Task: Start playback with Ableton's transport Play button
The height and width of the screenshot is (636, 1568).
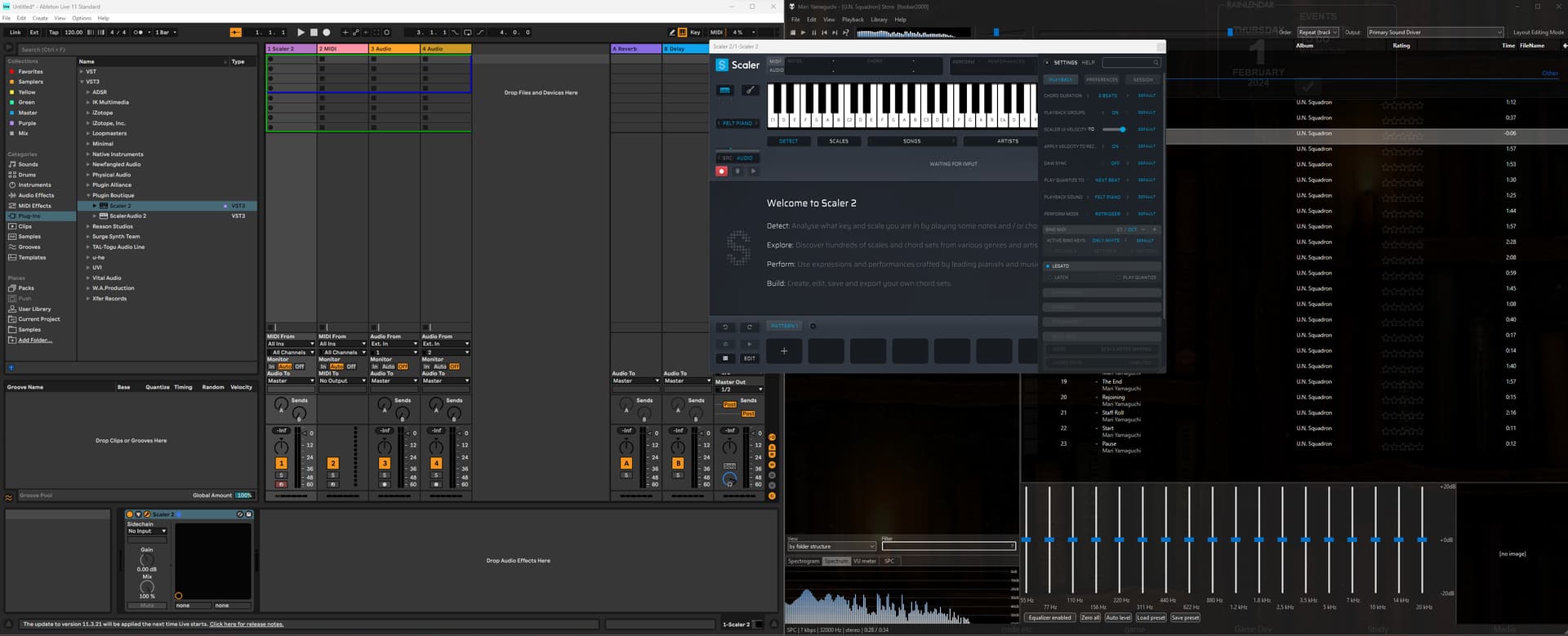Action: [x=301, y=33]
